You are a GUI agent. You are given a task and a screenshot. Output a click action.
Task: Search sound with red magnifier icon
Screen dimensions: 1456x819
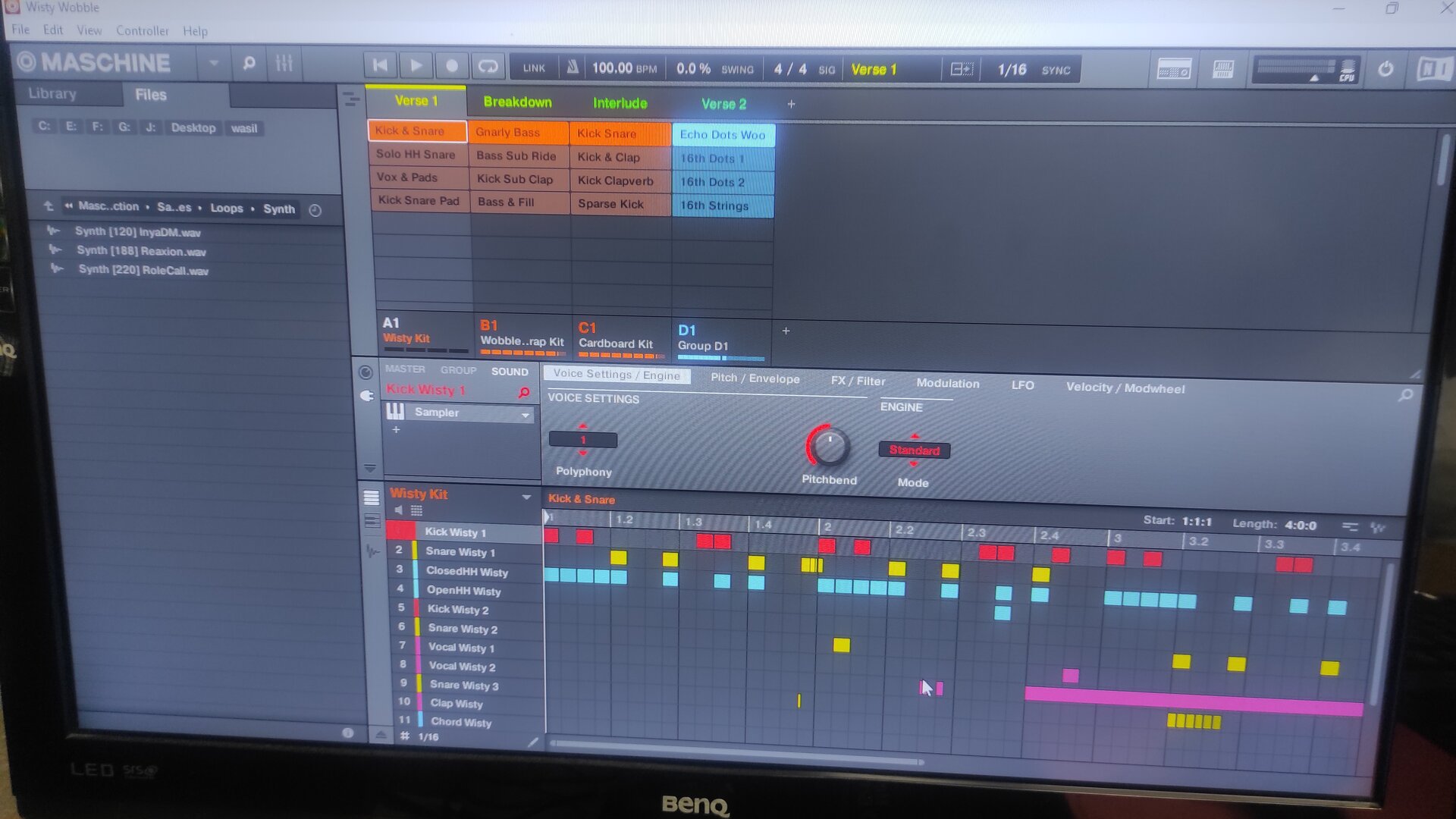click(523, 392)
